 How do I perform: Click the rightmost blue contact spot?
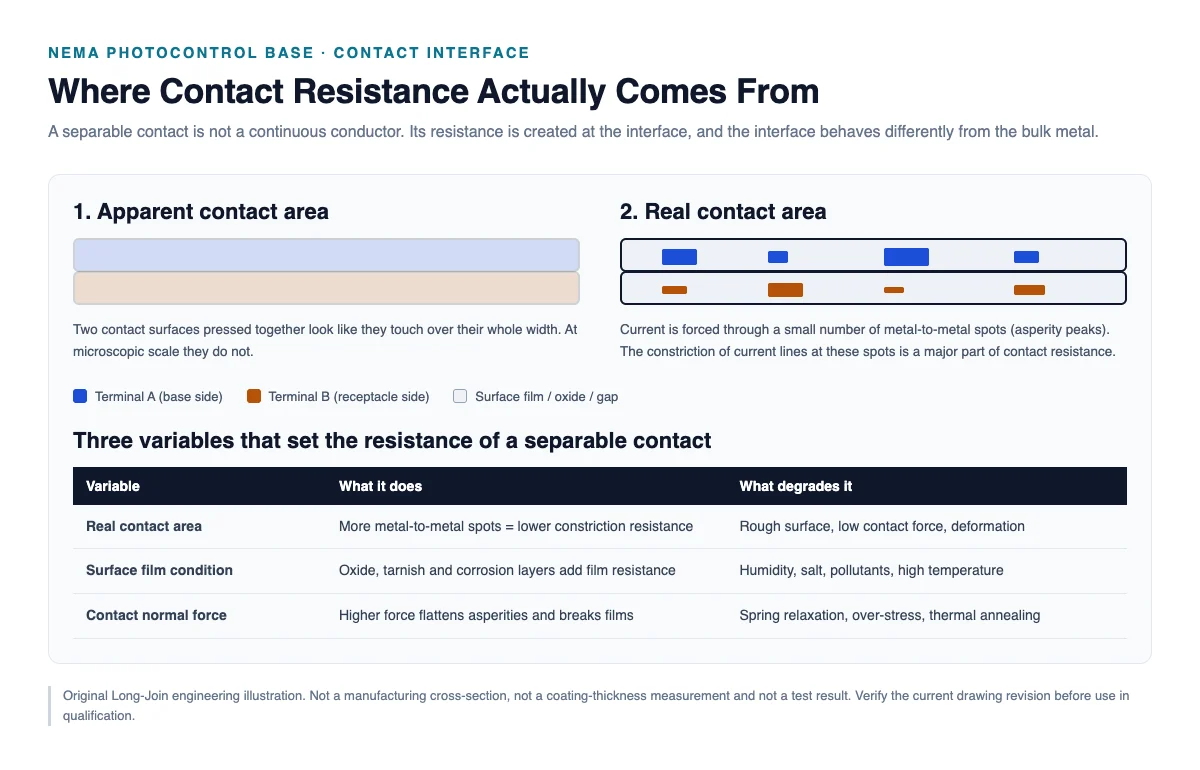(x=1026, y=257)
